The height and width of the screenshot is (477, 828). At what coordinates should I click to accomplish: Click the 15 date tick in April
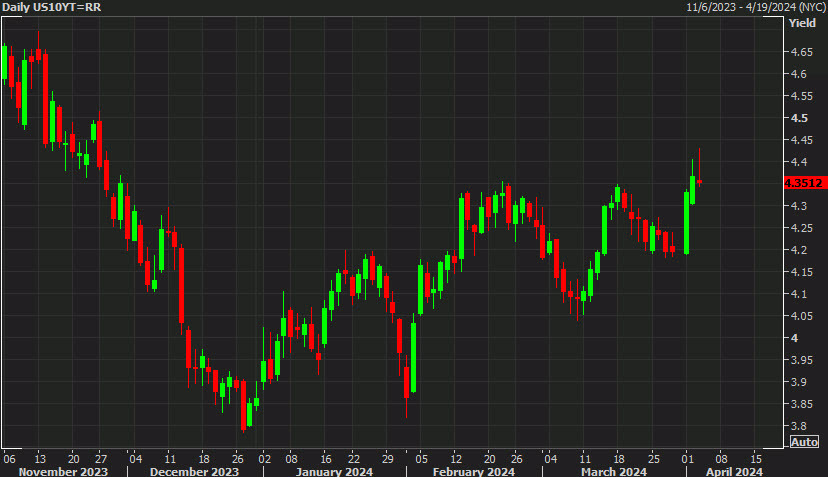pos(756,459)
